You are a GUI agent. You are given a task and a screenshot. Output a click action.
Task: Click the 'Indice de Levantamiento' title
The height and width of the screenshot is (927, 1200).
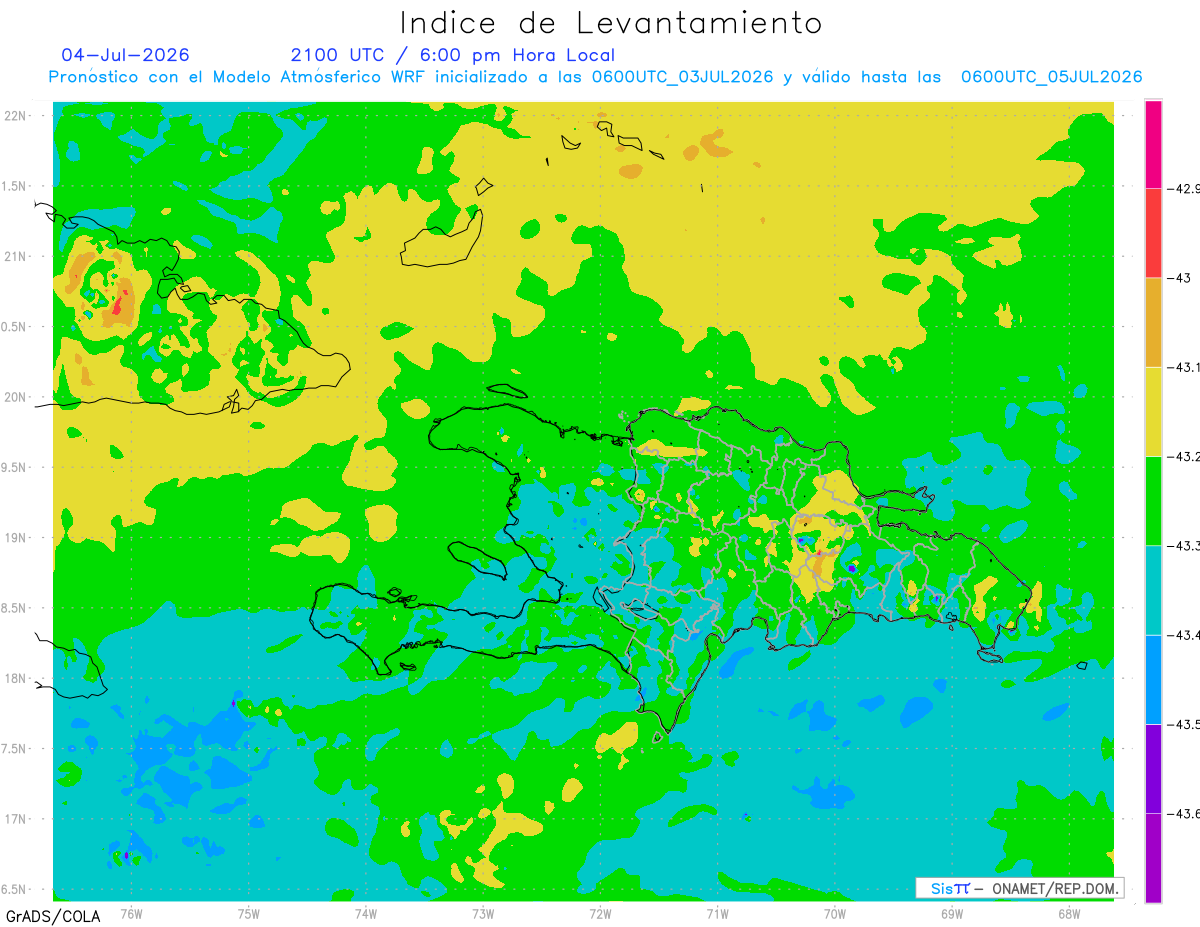611,22
